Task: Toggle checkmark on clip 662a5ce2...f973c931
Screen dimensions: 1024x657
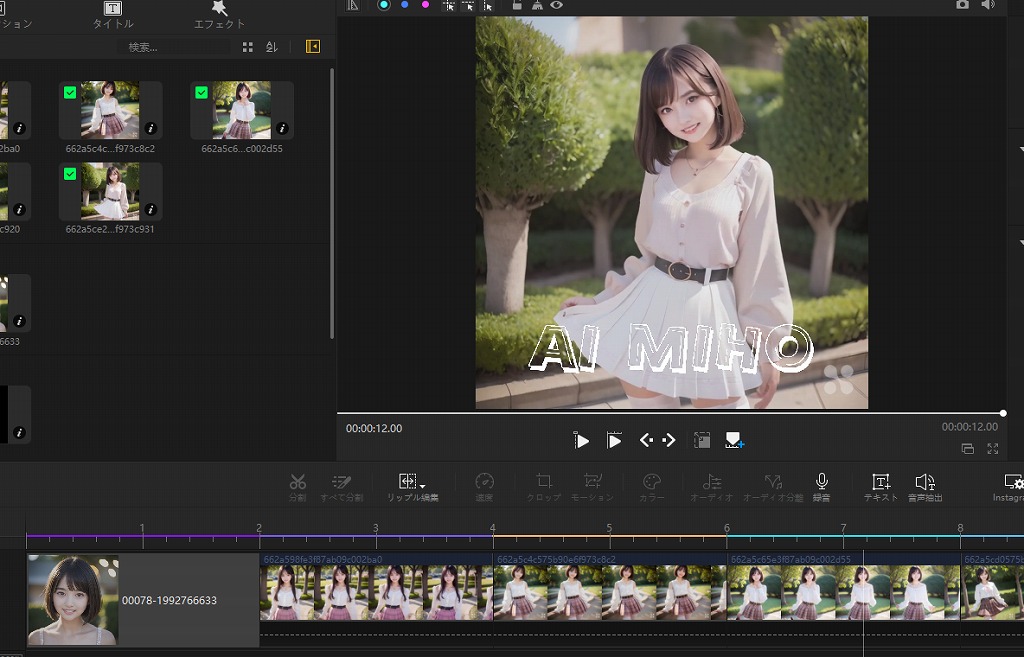Action: [x=70, y=174]
